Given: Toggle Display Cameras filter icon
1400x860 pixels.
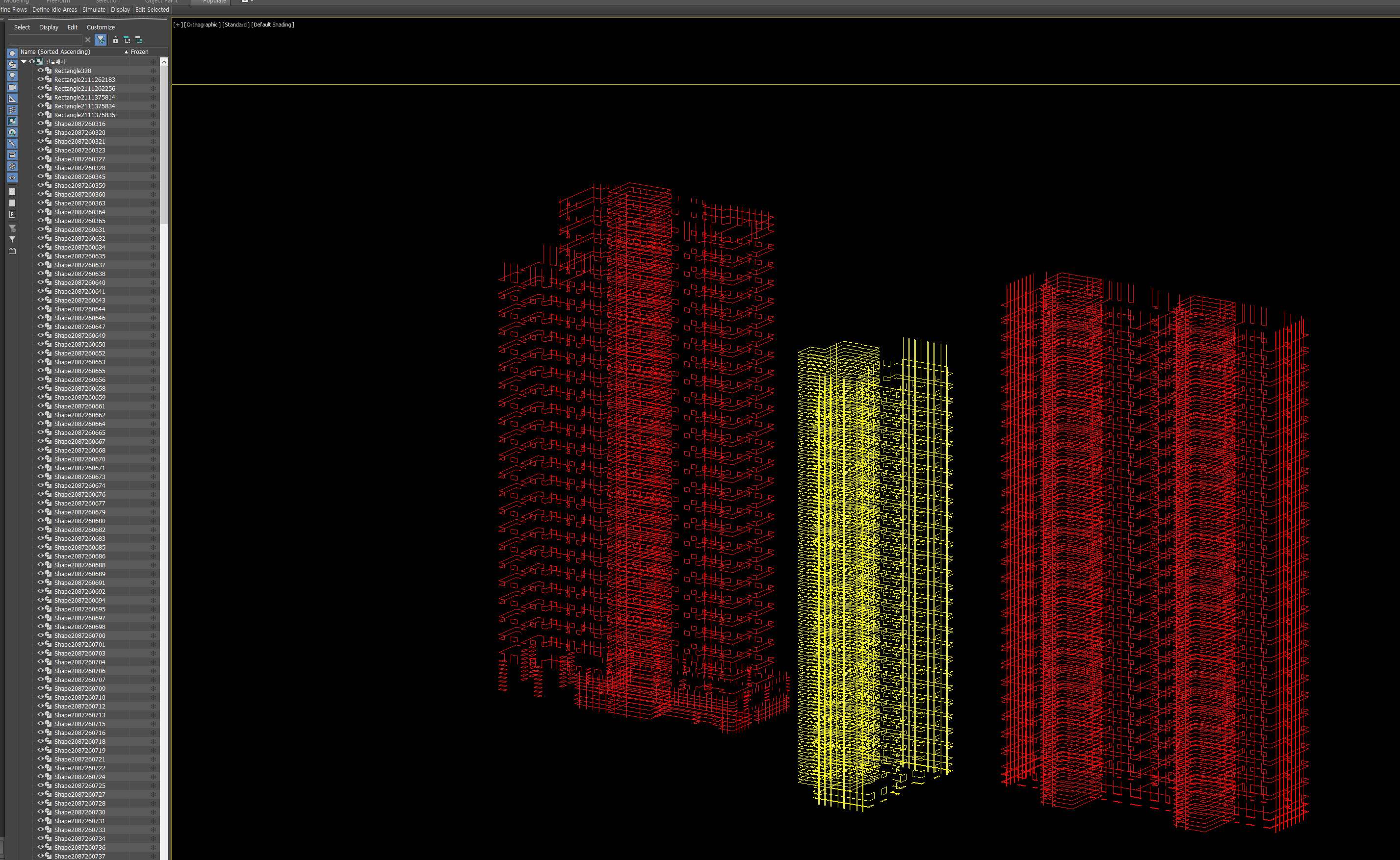Looking at the screenshot, I should (12, 88).
